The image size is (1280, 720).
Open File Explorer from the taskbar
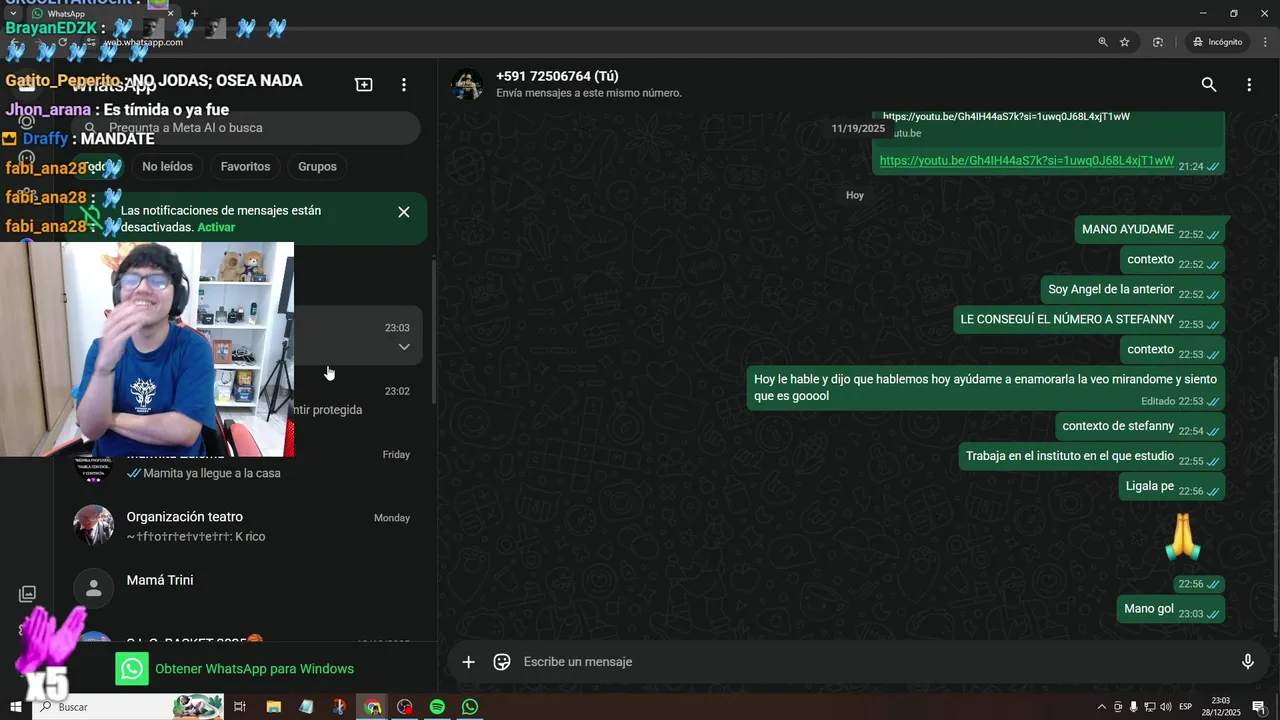pyautogui.click(x=273, y=707)
